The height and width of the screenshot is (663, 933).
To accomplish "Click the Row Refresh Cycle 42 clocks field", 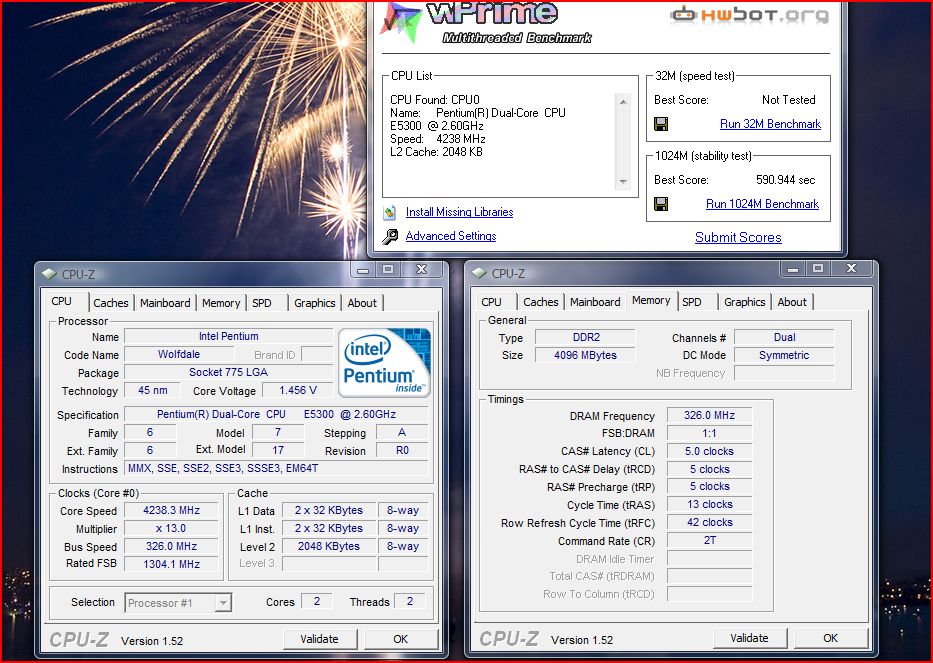I will pos(709,523).
